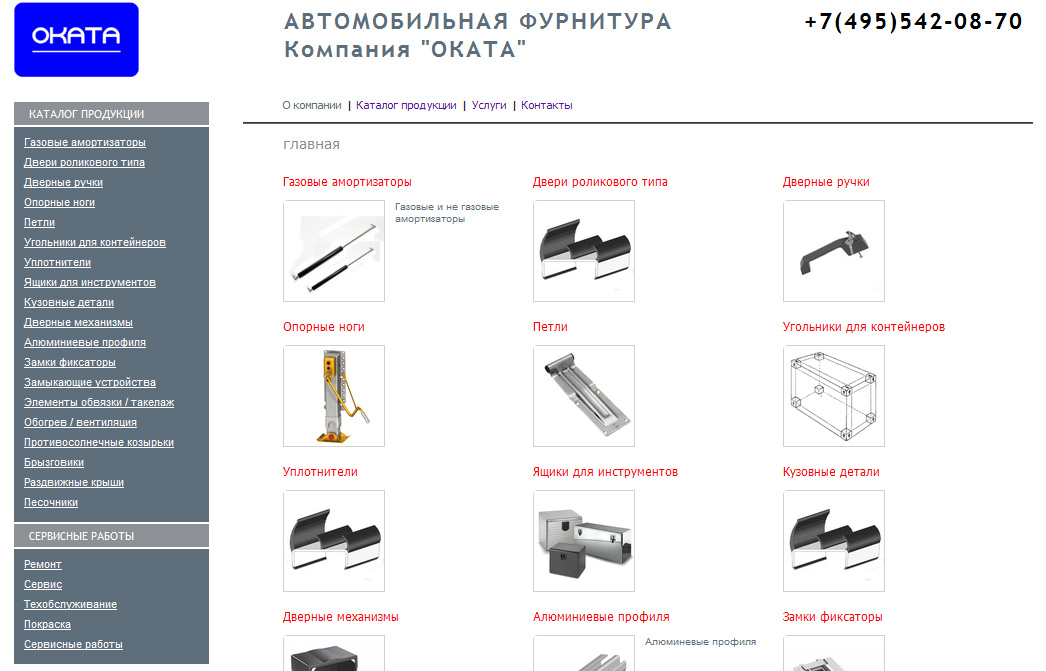The image size is (1046, 671).
Task: Open the 'Противосолнечные козырьки' sidebar link
Action: 99,442
